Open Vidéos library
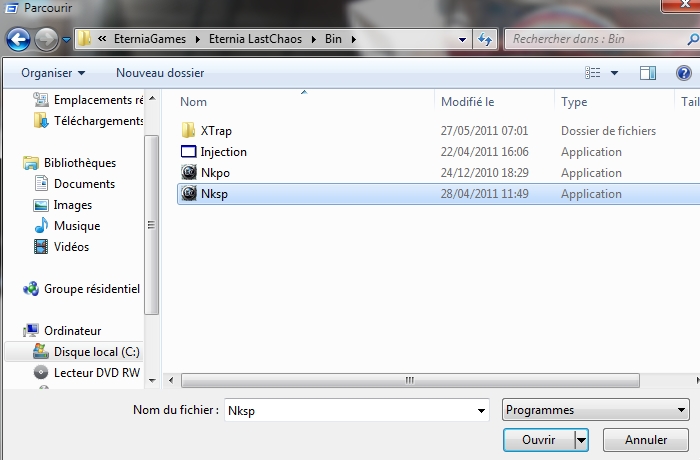The height and width of the screenshot is (460, 700). click(x=62, y=247)
